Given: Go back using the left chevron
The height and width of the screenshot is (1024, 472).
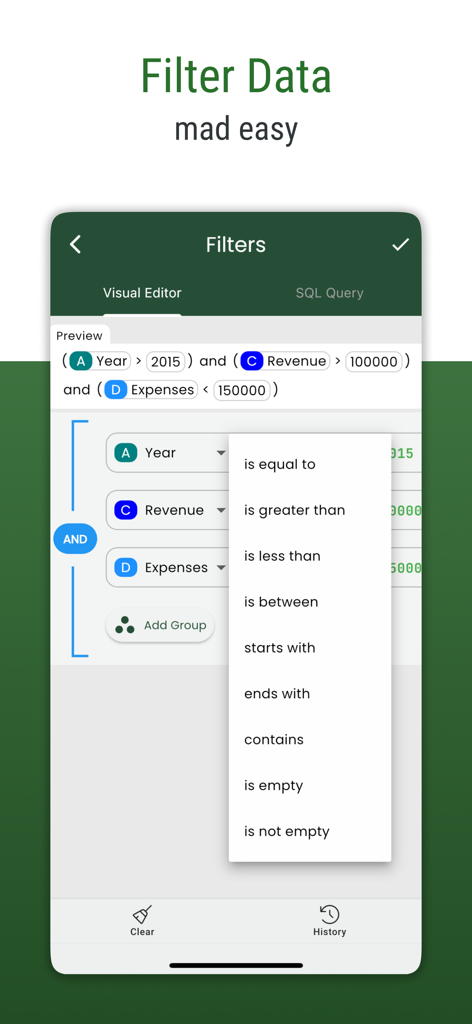Looking at the screenshot, I should click(x=76, y=245).
